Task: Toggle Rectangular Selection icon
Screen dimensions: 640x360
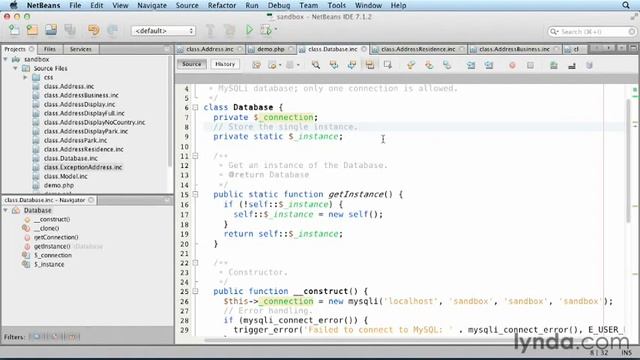Action: pos(387,65)
